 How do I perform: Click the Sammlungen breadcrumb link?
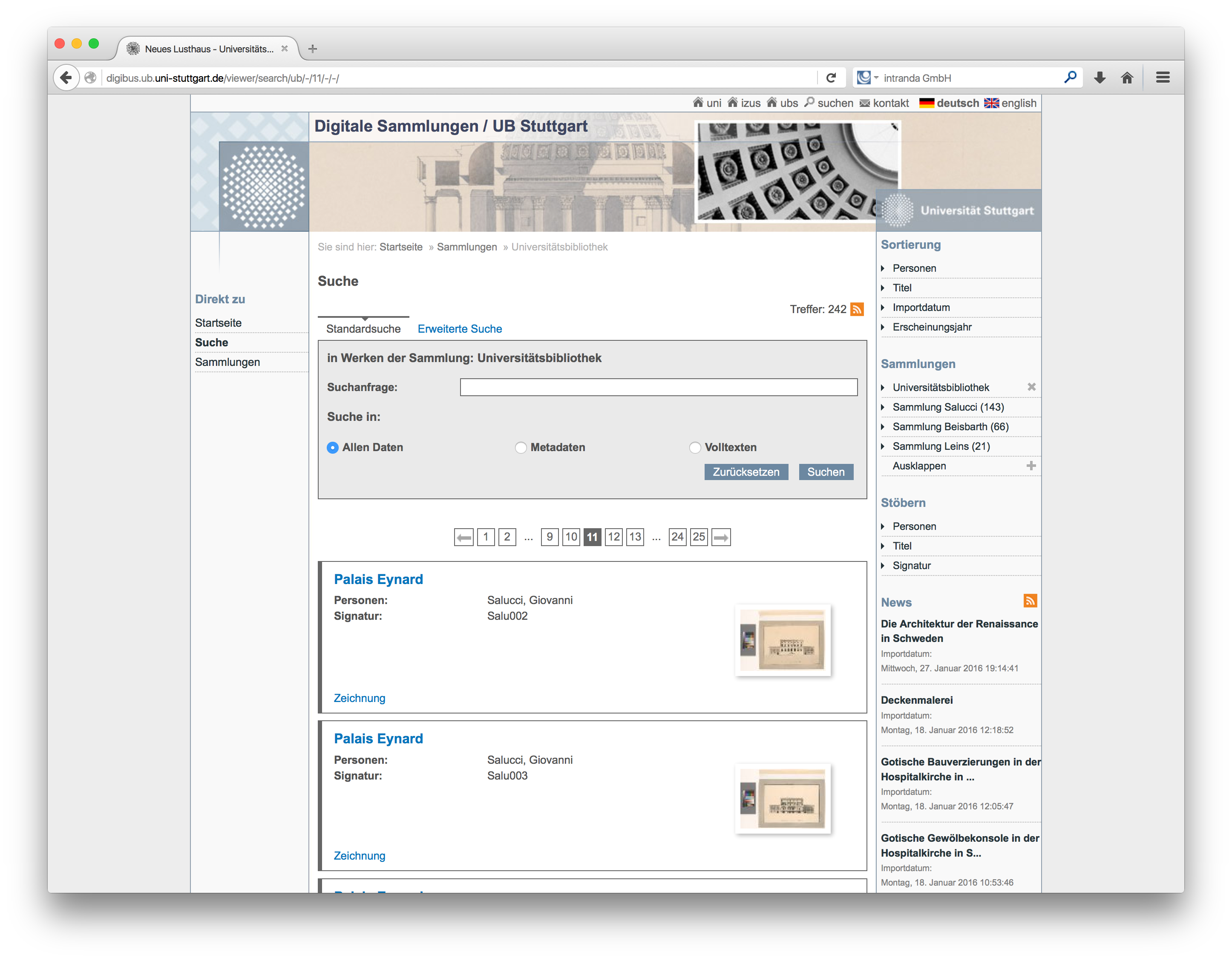[467, 247]
